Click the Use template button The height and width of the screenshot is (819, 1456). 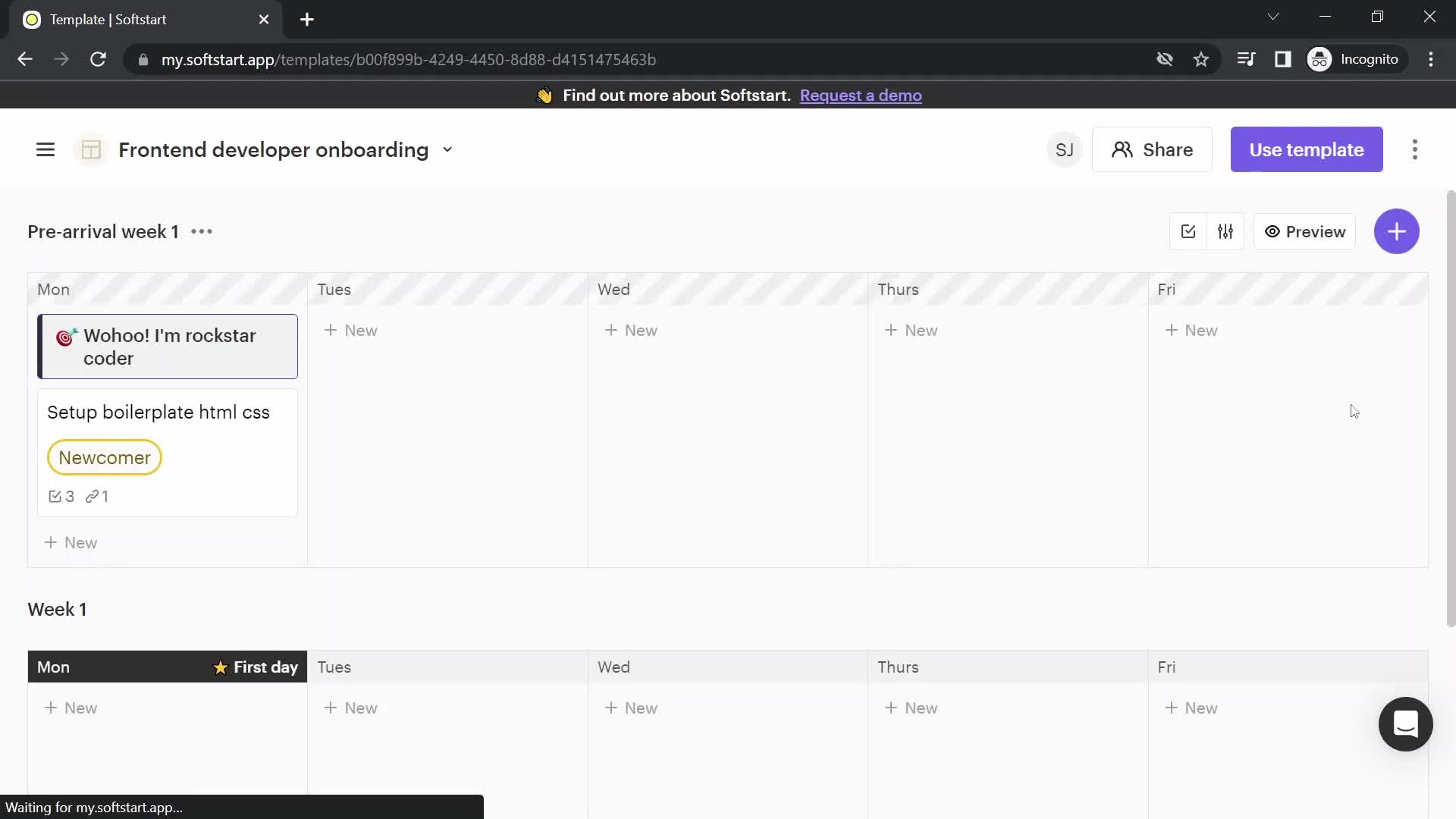tap(1306, 150)
